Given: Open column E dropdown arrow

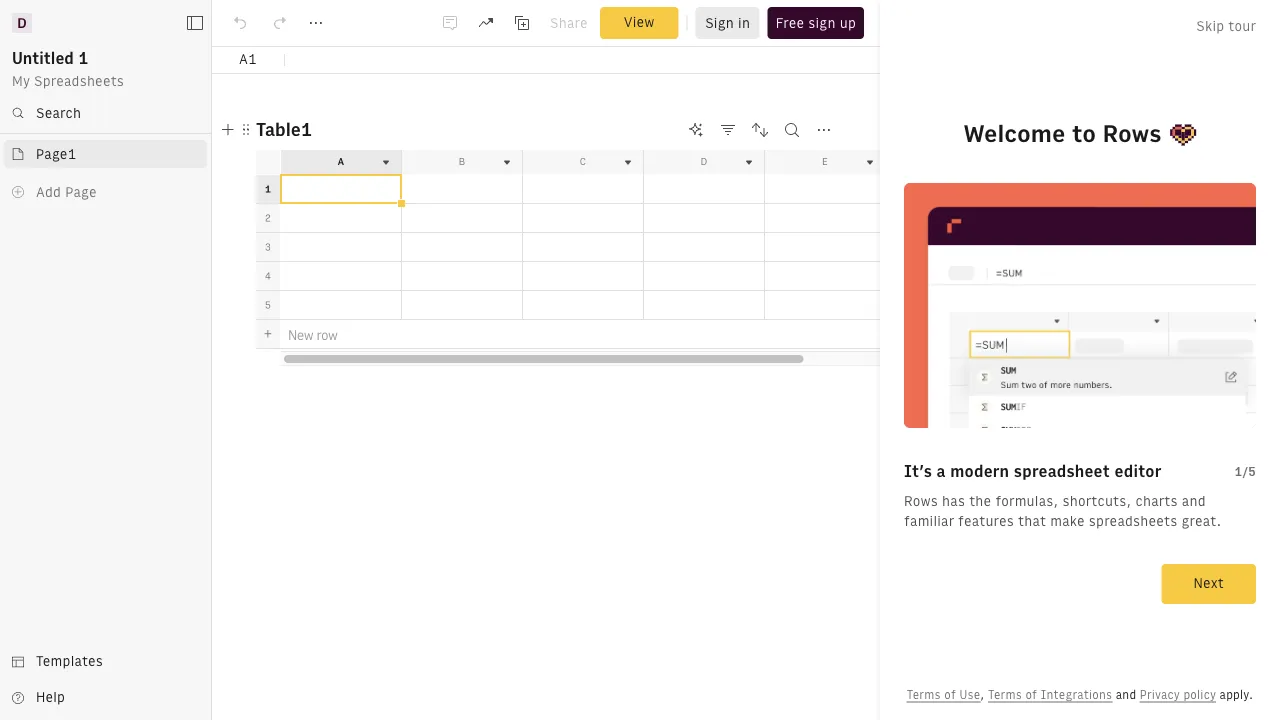Looking at the screenshot, I should pyautogui.click(x=870, y=162).
